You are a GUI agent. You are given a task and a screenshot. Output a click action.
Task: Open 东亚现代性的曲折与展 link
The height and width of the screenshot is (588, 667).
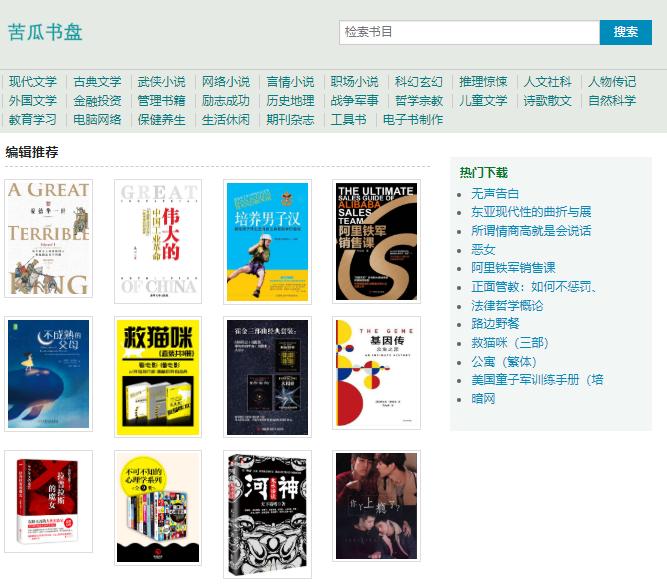point(531,212)
